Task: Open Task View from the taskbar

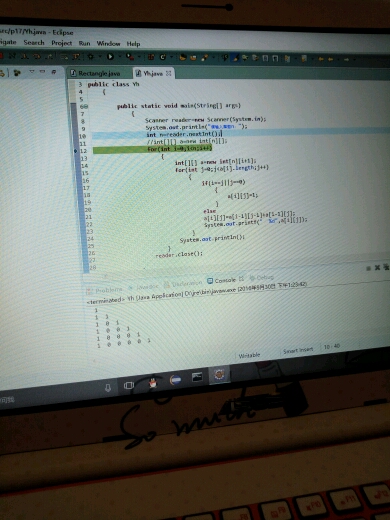Action: pos(129,386)
